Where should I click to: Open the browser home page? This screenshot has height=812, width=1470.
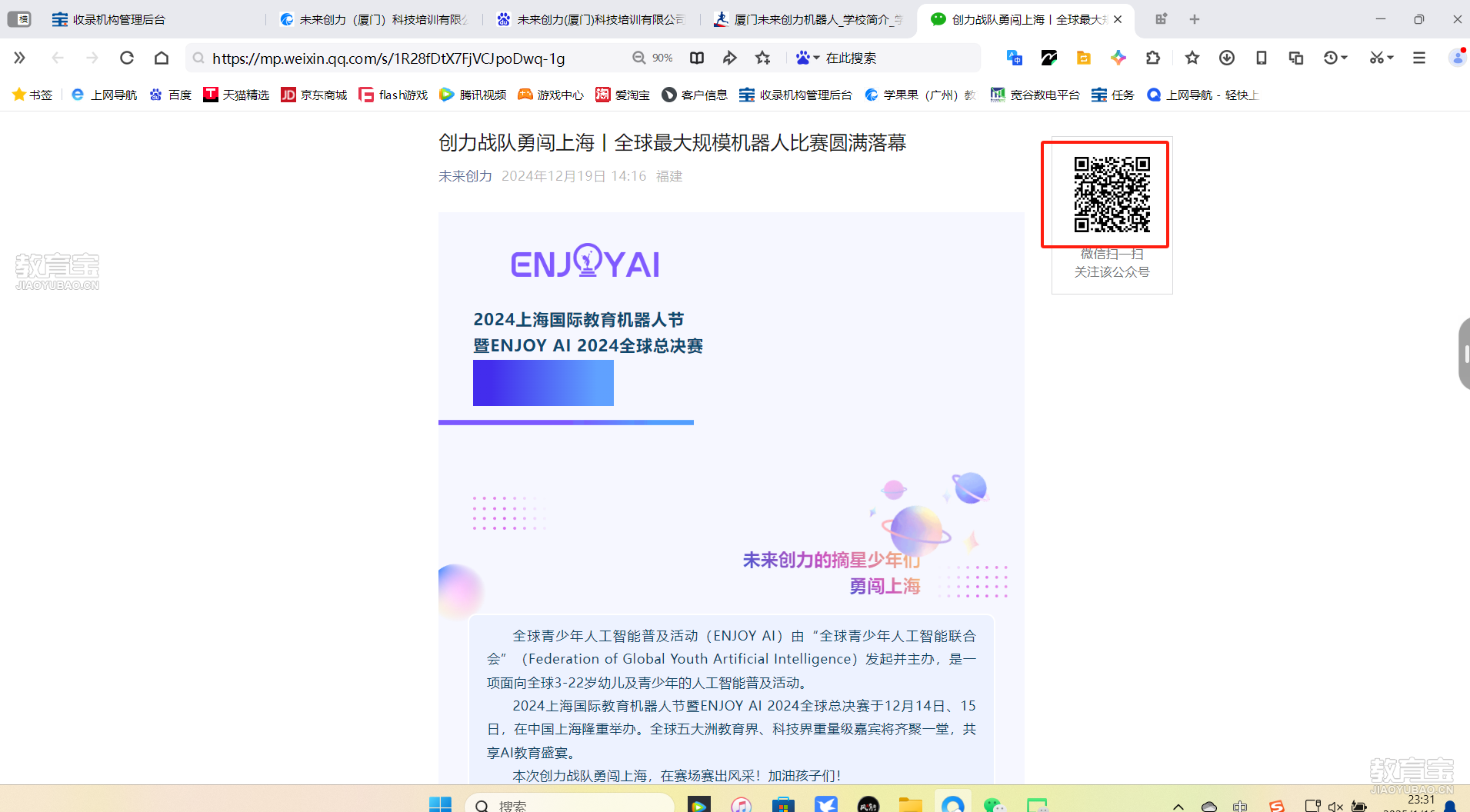[162, 58]
